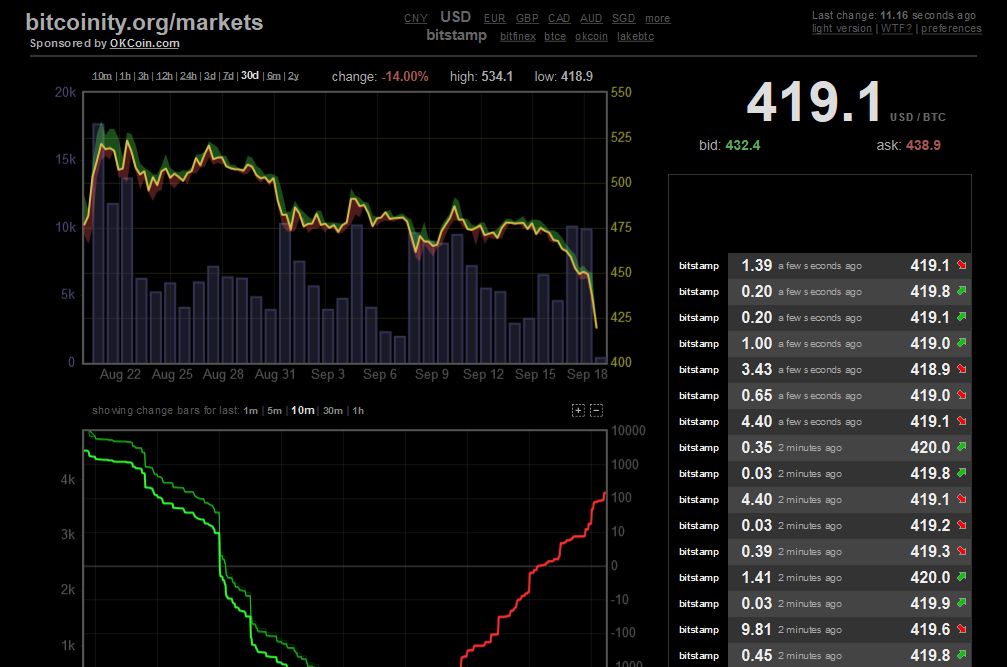1007x667 pixels.
Task: Click the Sep 18 date label on chart
Action: tap(587, 374)
